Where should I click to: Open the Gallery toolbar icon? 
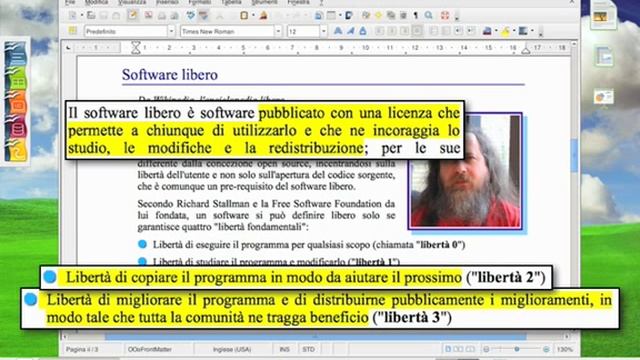pos(391,16)
